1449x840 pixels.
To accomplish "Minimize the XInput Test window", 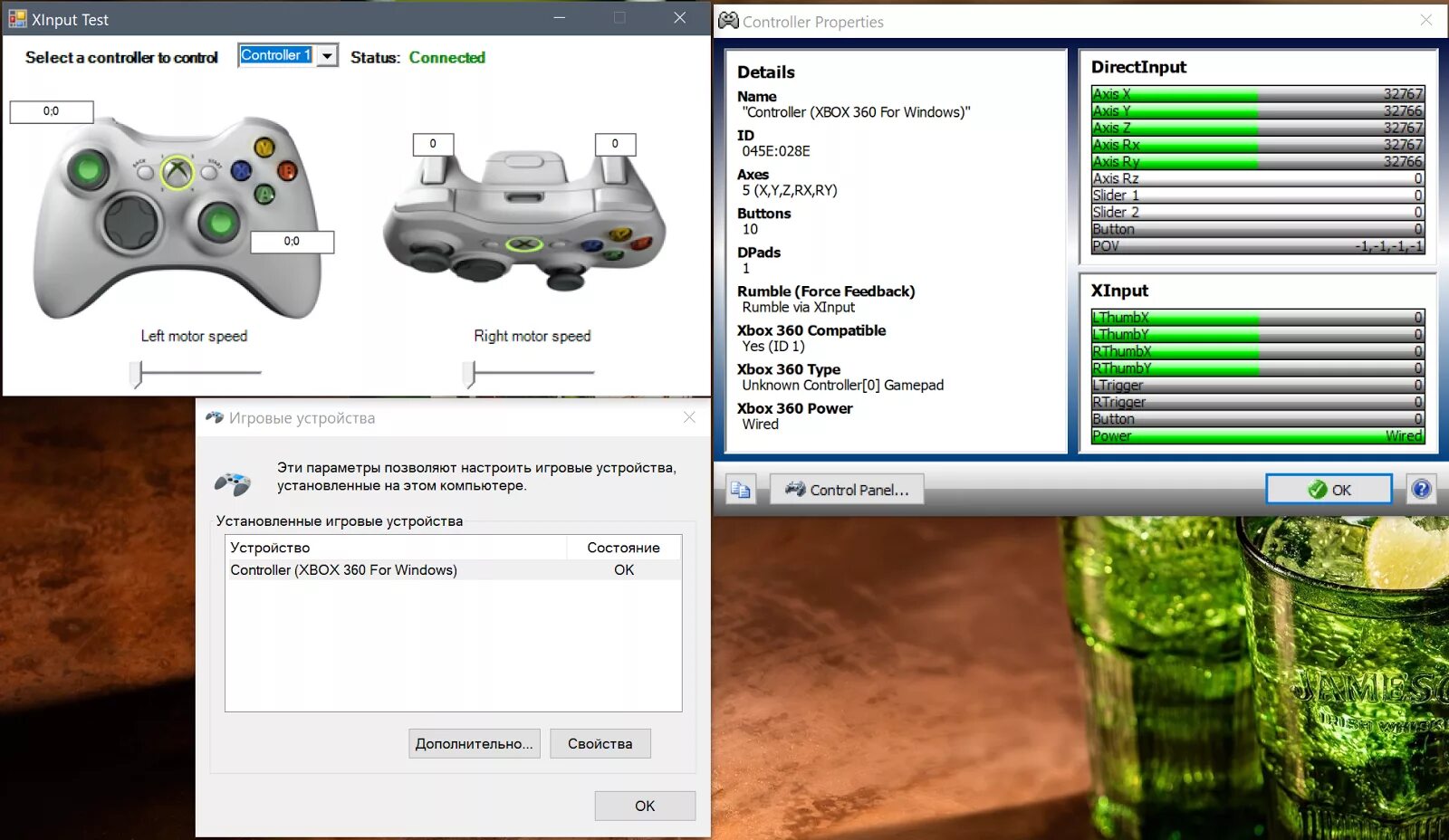I will point(560,18).
